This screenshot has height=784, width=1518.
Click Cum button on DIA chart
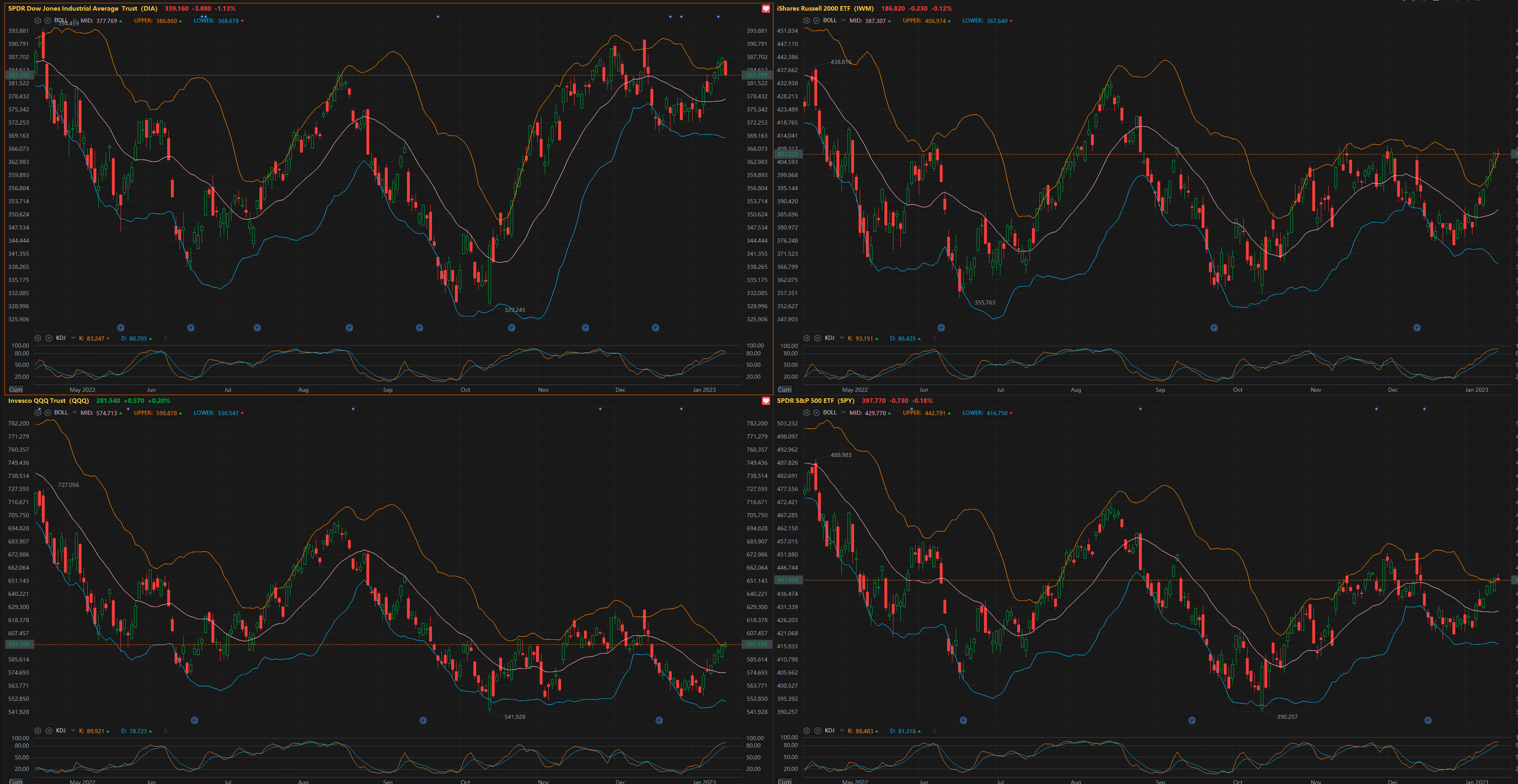[x=16, y=390]
